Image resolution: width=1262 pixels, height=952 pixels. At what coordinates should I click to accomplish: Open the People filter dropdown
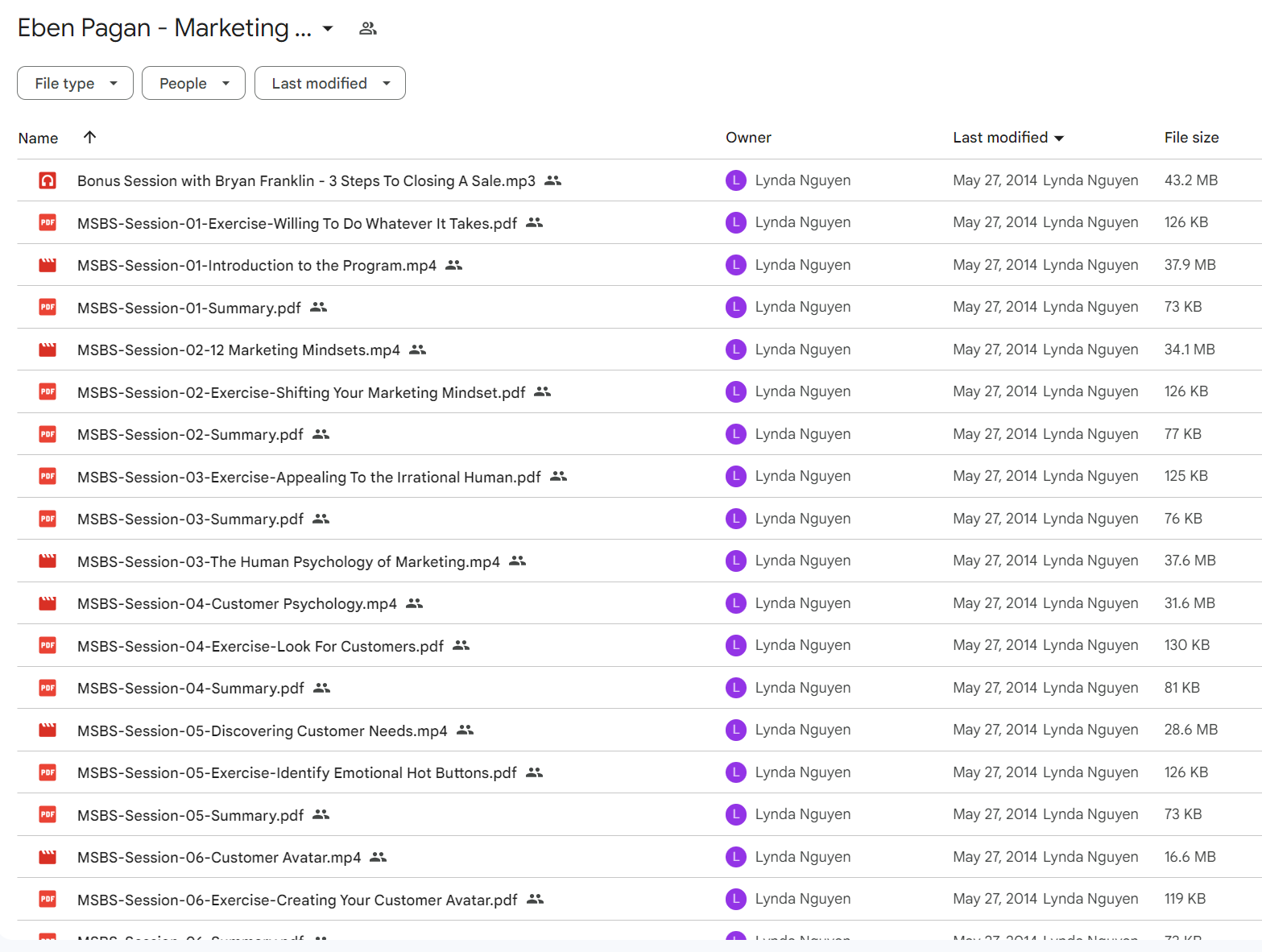(x=193, y=83)
